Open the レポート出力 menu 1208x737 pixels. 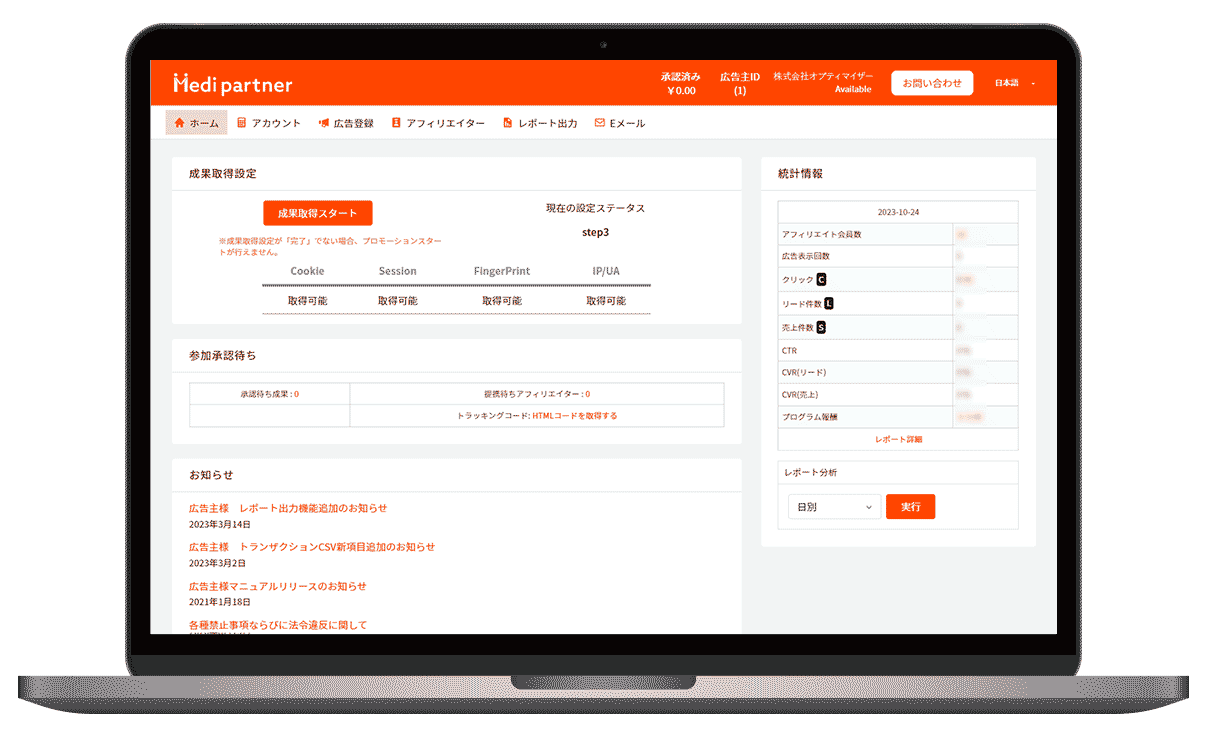point(547,123)
